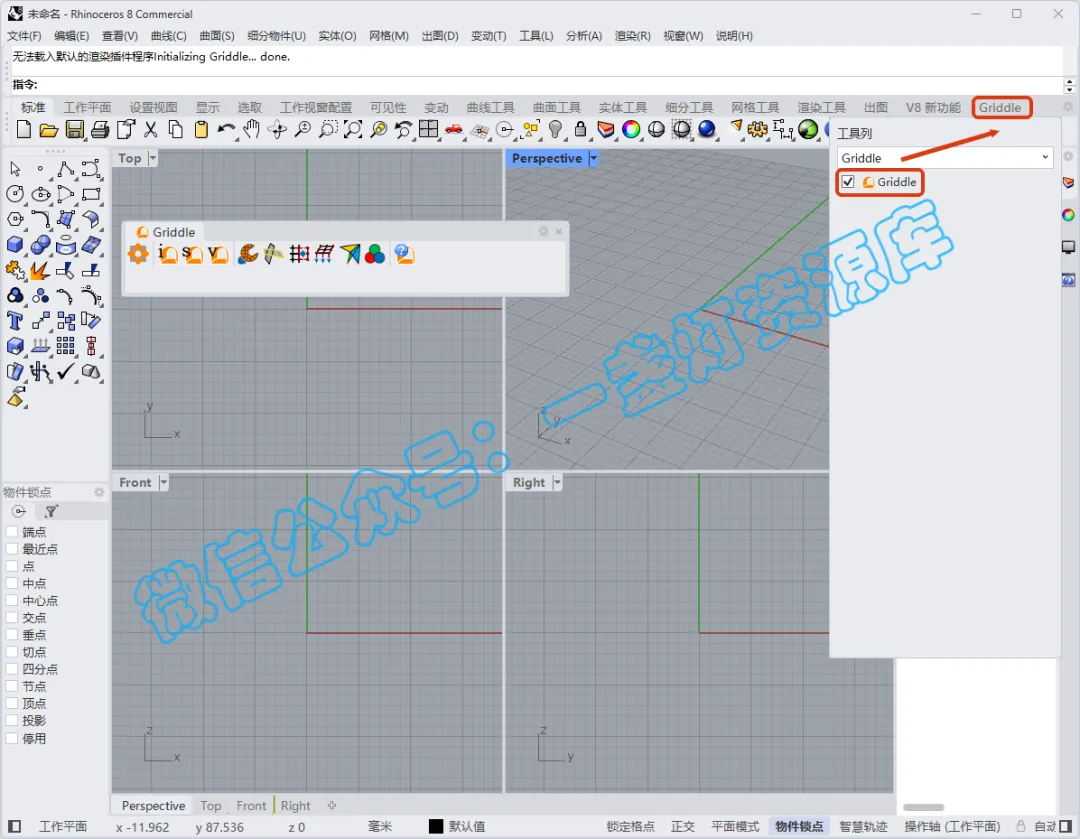This screenshot has width=1080, height=839.
Task: Open floating Griddle toolbar gear options
Action: pyautogui.click(x=543, y=231)
